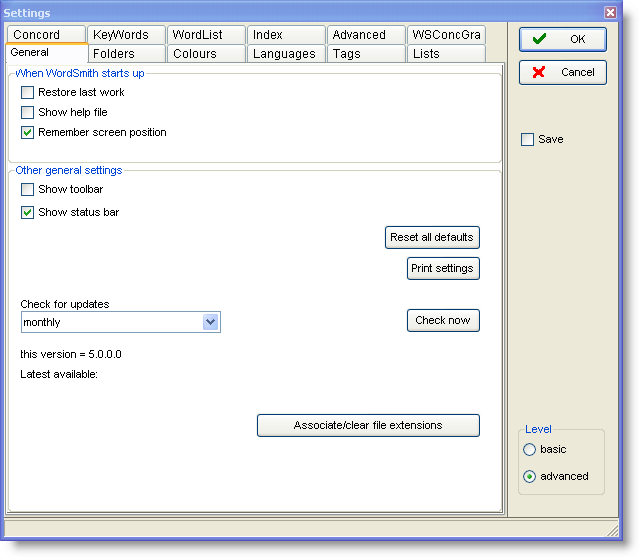This screenshot has width=639, height=557.
Task: Uncheck Remember screen position
Action: coord(27,132)
